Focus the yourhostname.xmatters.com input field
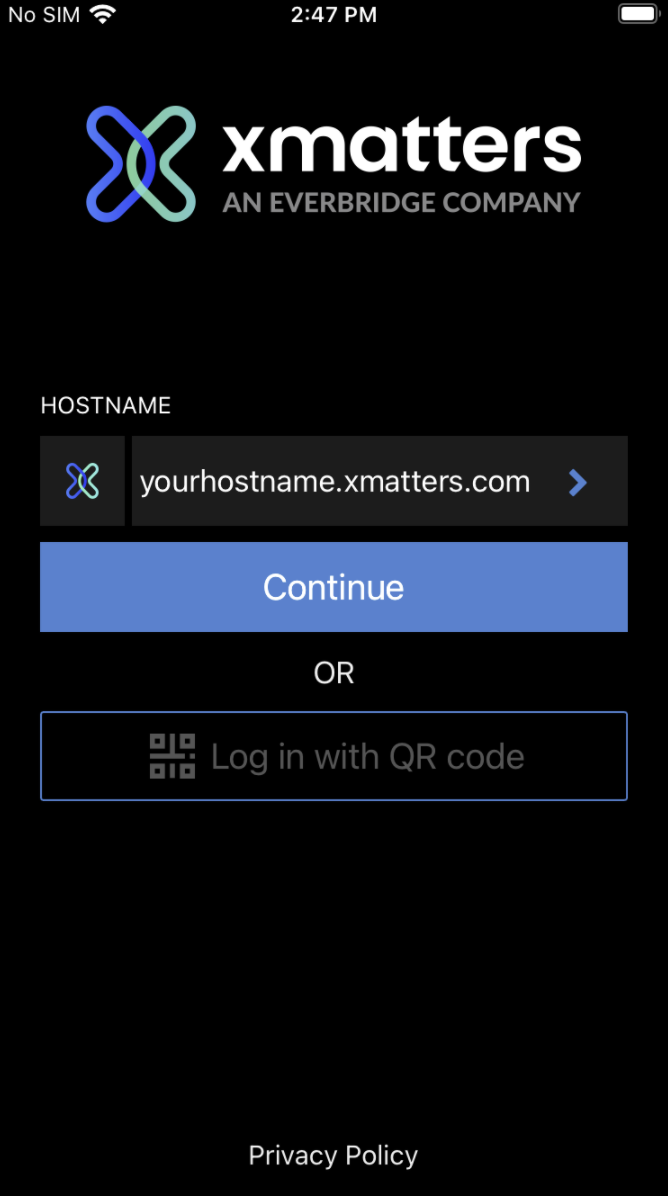 tap(380, 481)
